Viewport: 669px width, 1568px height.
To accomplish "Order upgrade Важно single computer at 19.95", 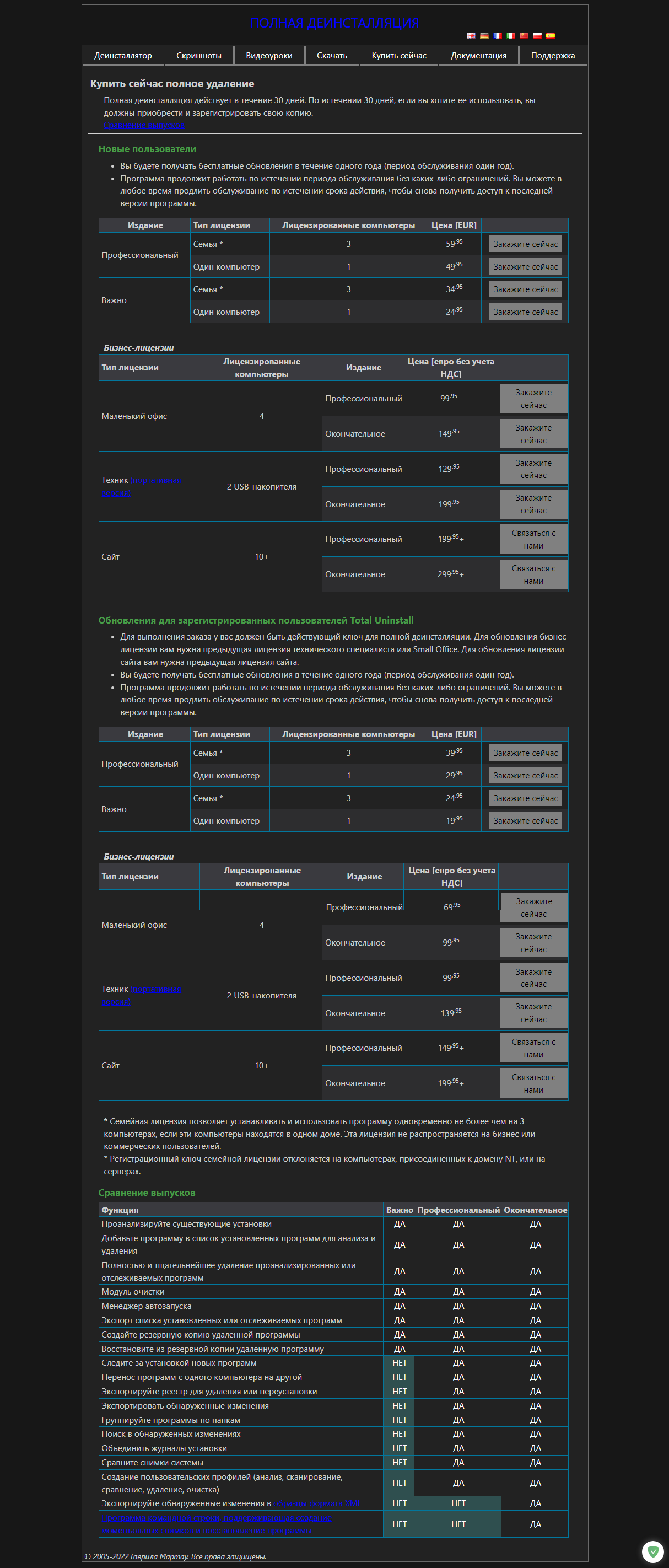I will click(x=526, y=820).
